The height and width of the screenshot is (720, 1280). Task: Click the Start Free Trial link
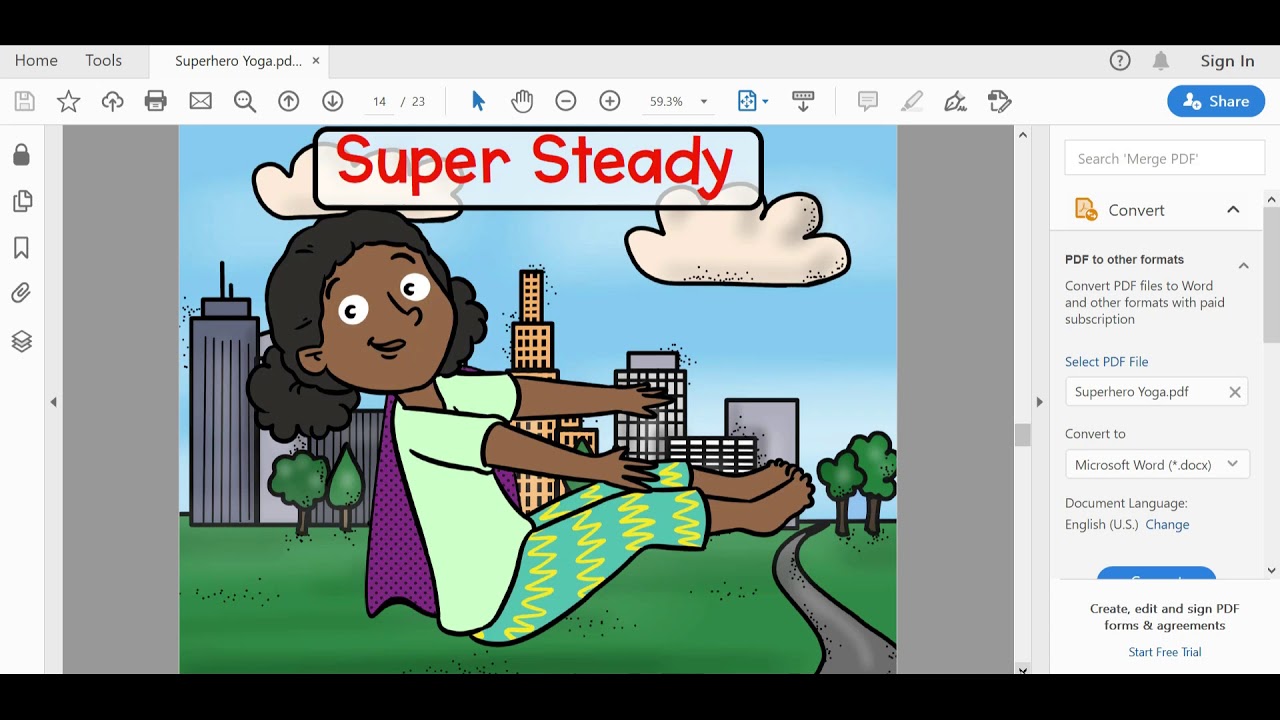(1164, 652)
